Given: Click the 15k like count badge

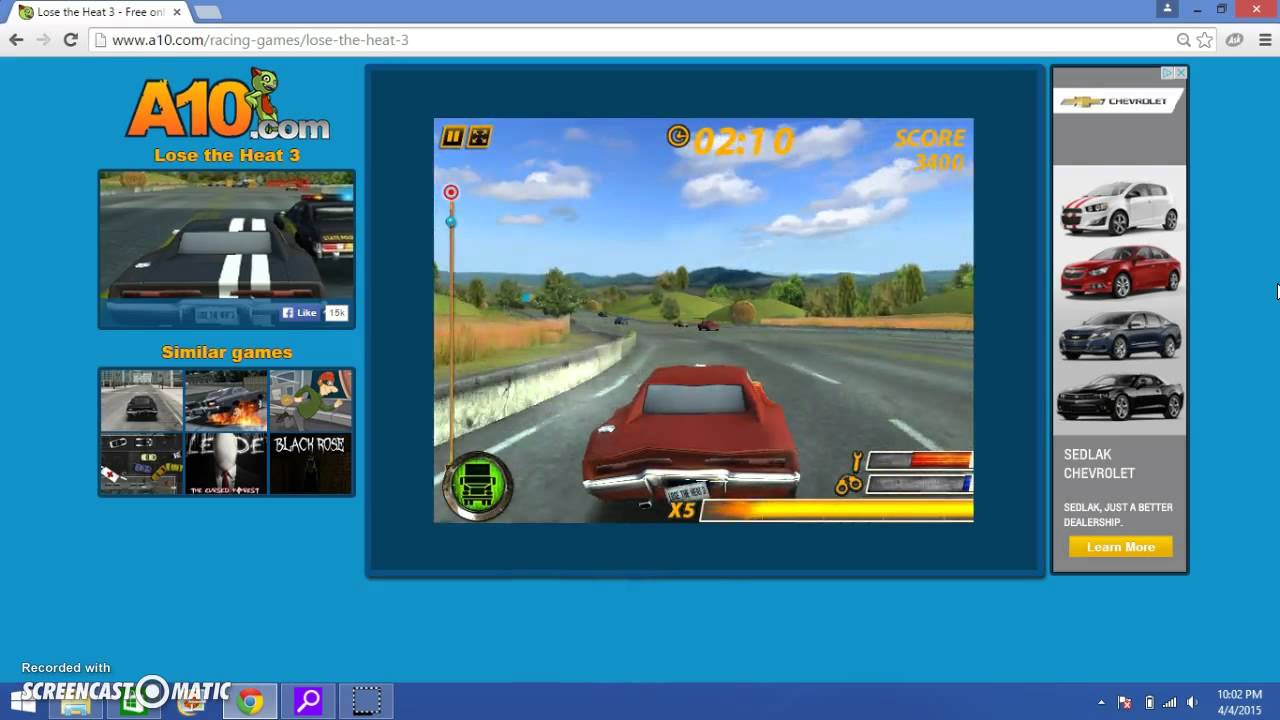Looking at the screenshot, I should 337,313.
